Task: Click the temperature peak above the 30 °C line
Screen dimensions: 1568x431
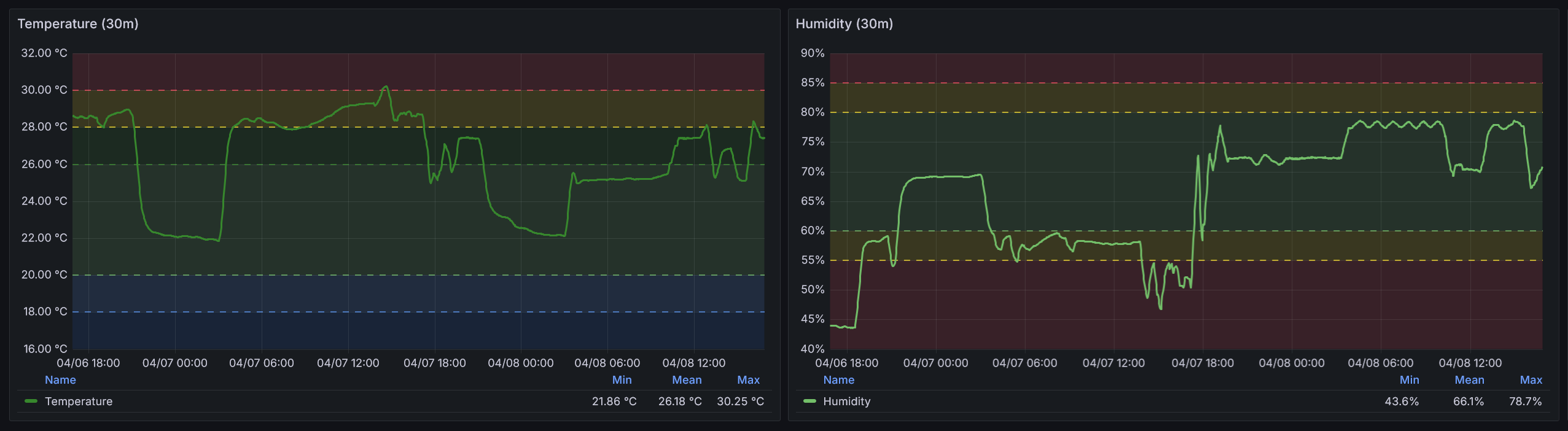Action: click(386, 87)
